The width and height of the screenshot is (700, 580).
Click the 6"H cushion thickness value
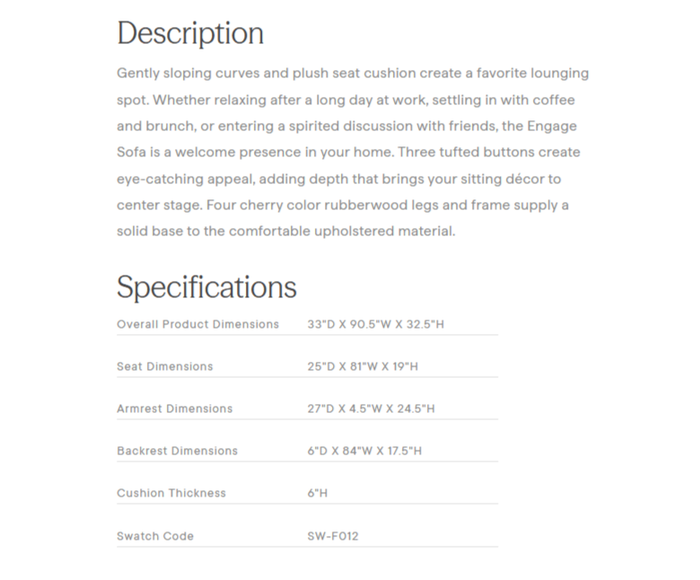coord(317,493)
